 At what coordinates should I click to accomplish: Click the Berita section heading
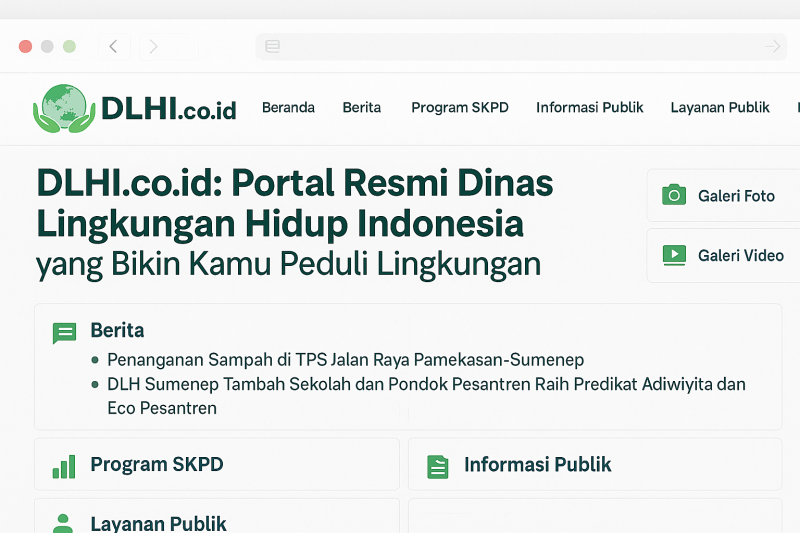(x=117, y=330)
